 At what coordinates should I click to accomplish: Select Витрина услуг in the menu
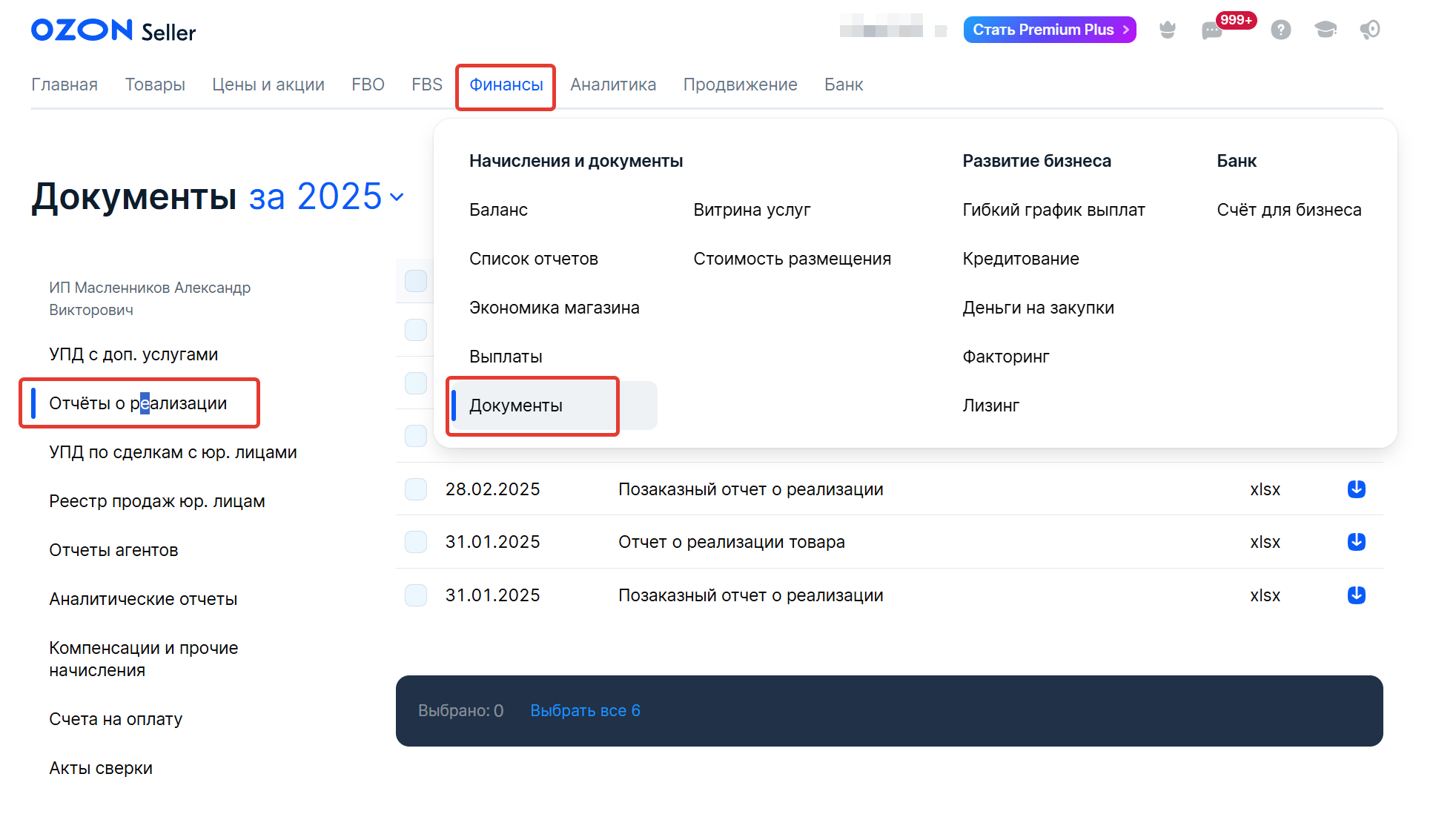point(752,210)
